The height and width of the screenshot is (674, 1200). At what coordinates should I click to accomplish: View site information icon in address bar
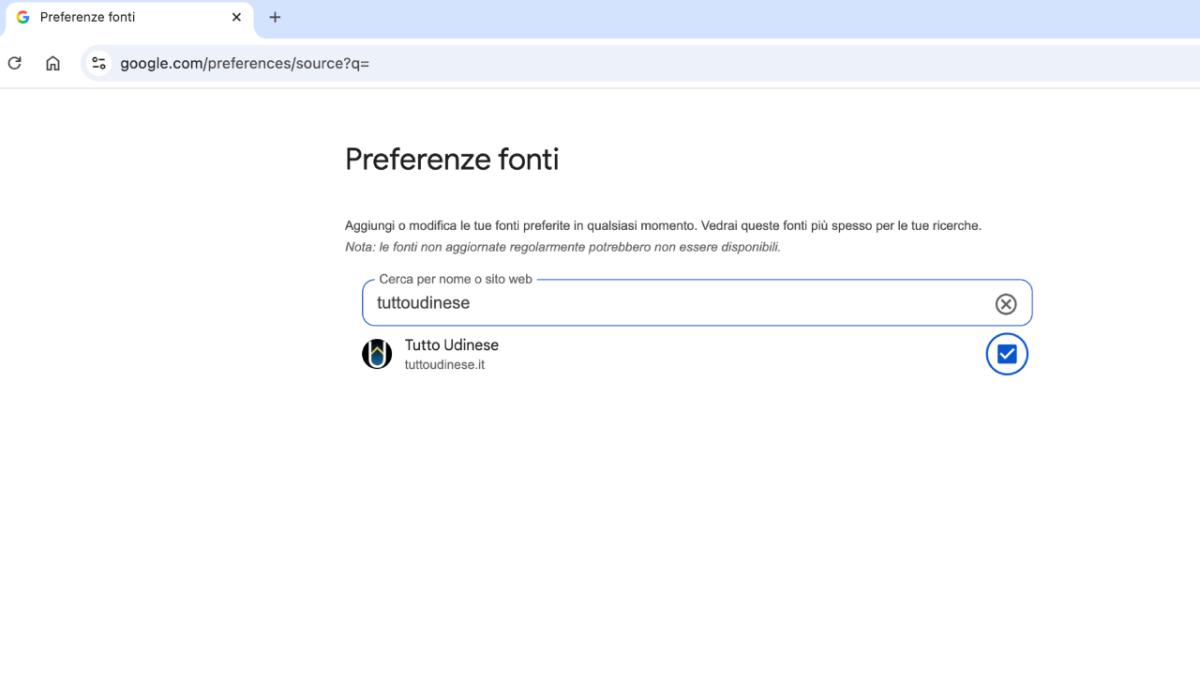(98, 63)
